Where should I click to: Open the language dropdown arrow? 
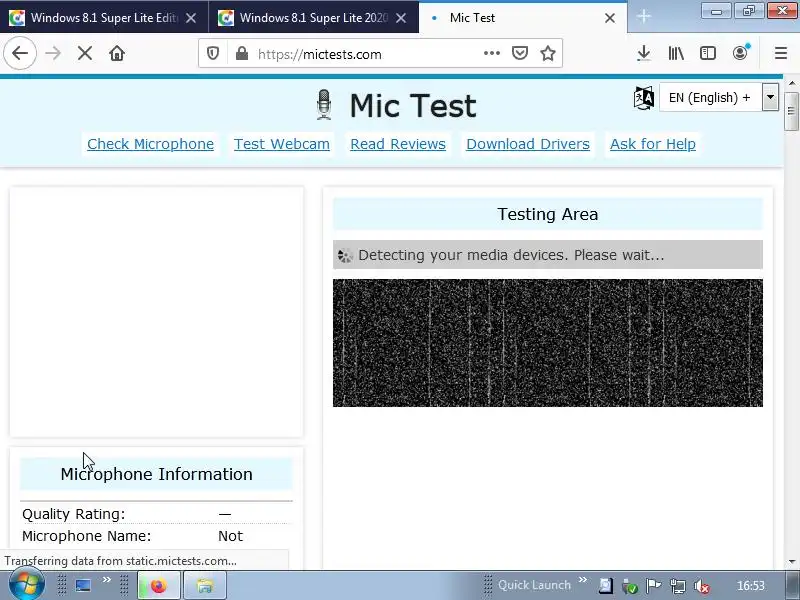[x=770, y=97]
